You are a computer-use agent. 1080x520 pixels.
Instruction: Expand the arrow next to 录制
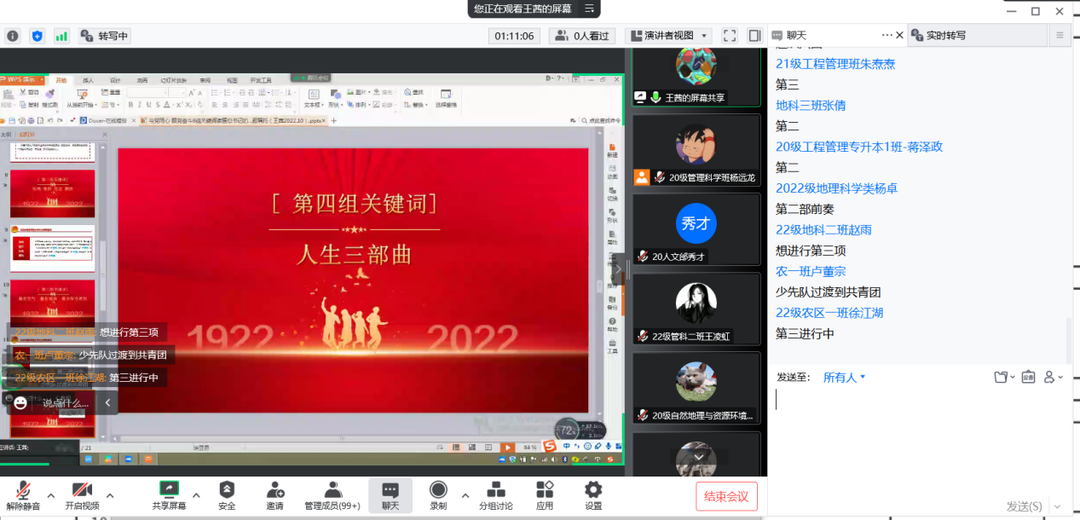465,495
